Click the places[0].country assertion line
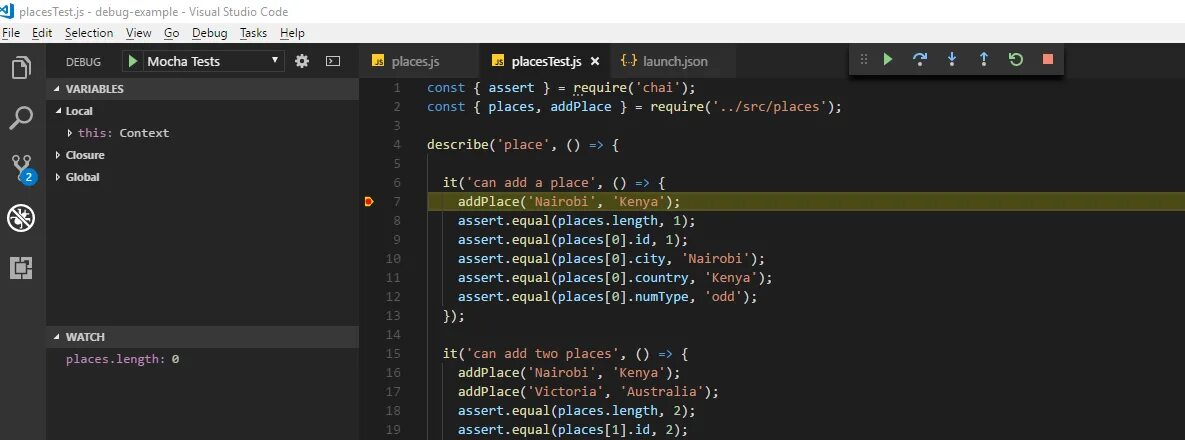The width and height of the screenshot is (1185, 440). 614,277
